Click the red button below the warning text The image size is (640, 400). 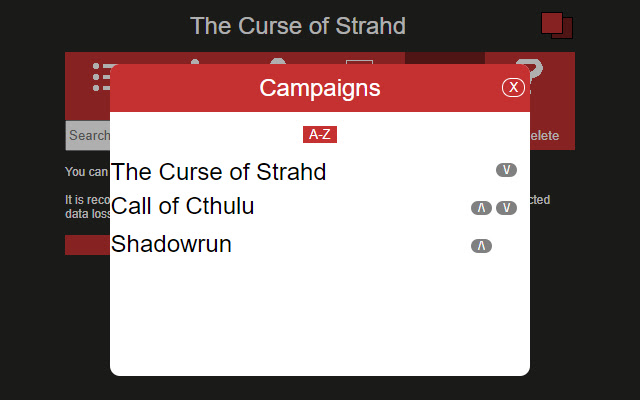pyautogui.click(x=87, y=246)
